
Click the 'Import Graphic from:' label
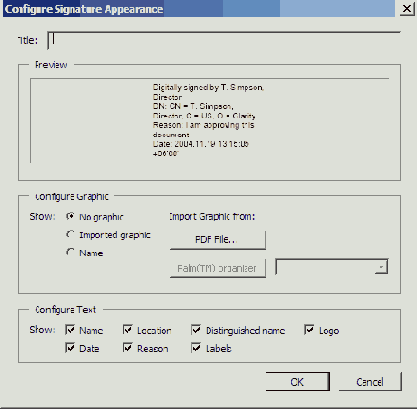tap(212, 217)
